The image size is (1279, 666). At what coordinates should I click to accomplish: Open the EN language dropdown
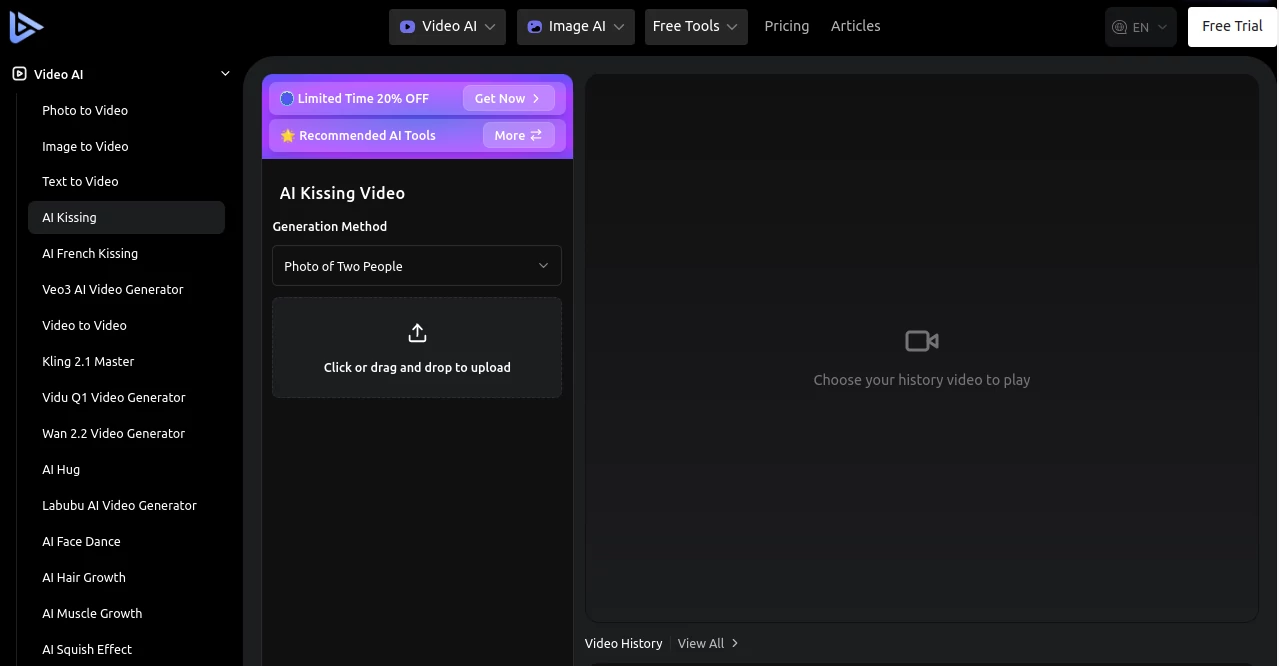coord(1140,26)
